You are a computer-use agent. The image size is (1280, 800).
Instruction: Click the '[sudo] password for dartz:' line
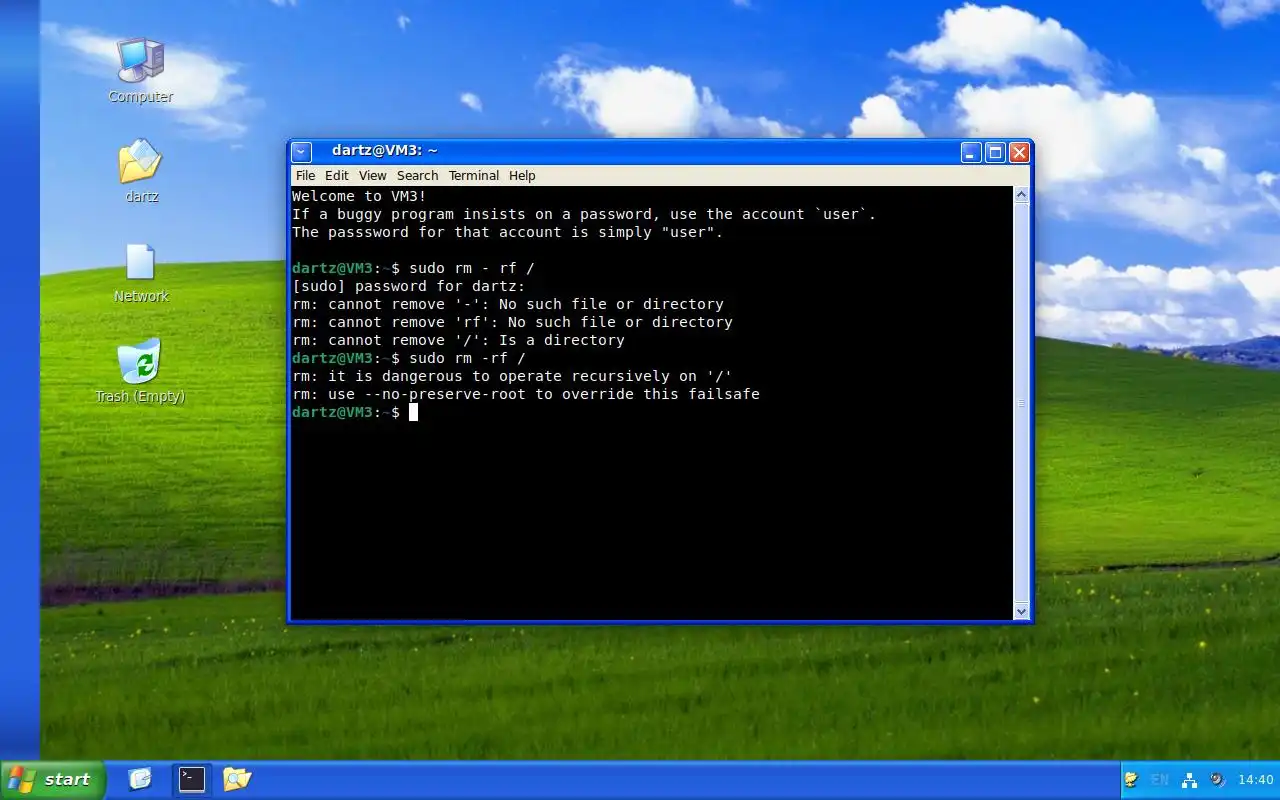click(x=408, y=286)
